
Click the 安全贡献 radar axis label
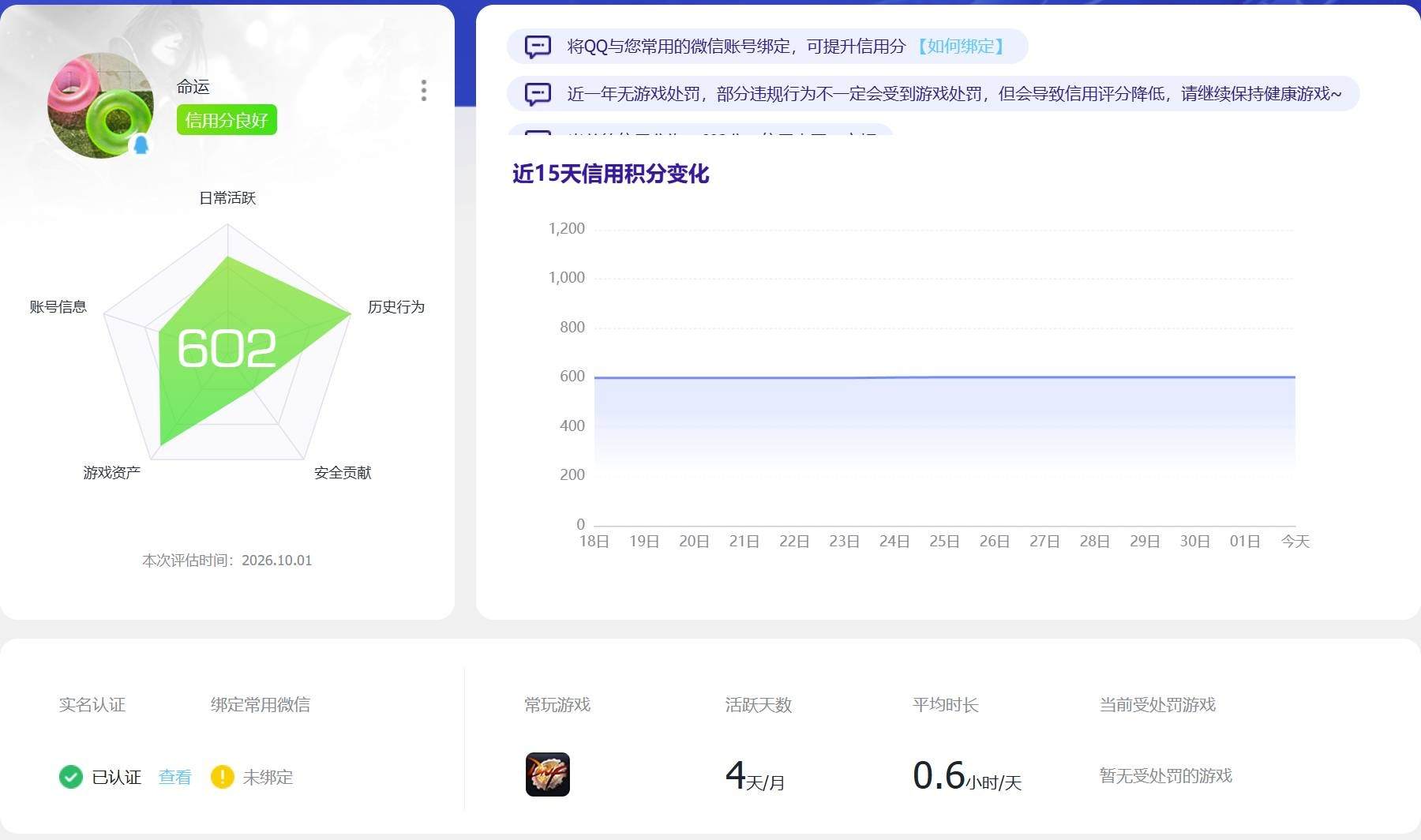click(x=343, y=473)
